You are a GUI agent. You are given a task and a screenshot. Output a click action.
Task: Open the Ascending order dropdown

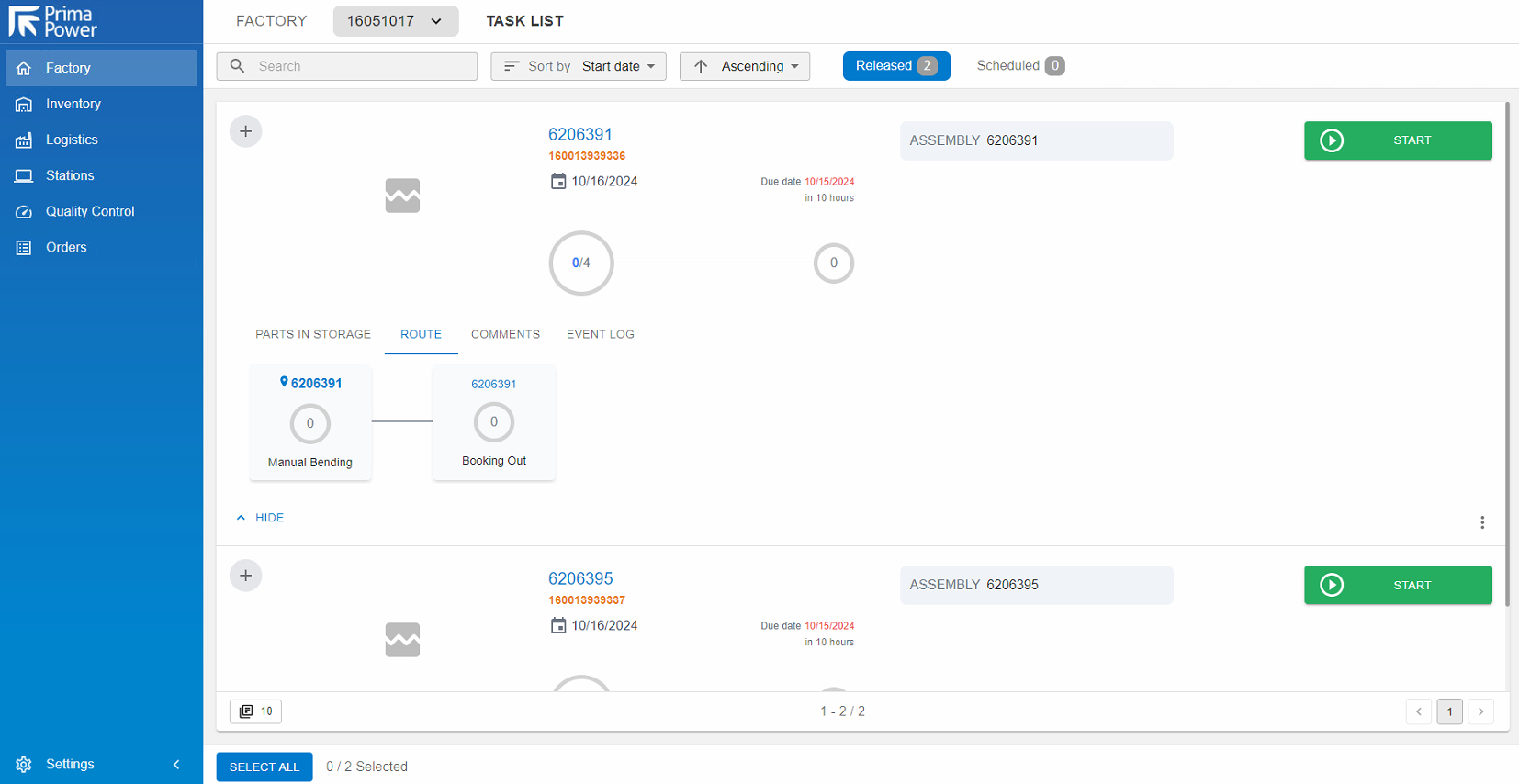pos(744,66)
